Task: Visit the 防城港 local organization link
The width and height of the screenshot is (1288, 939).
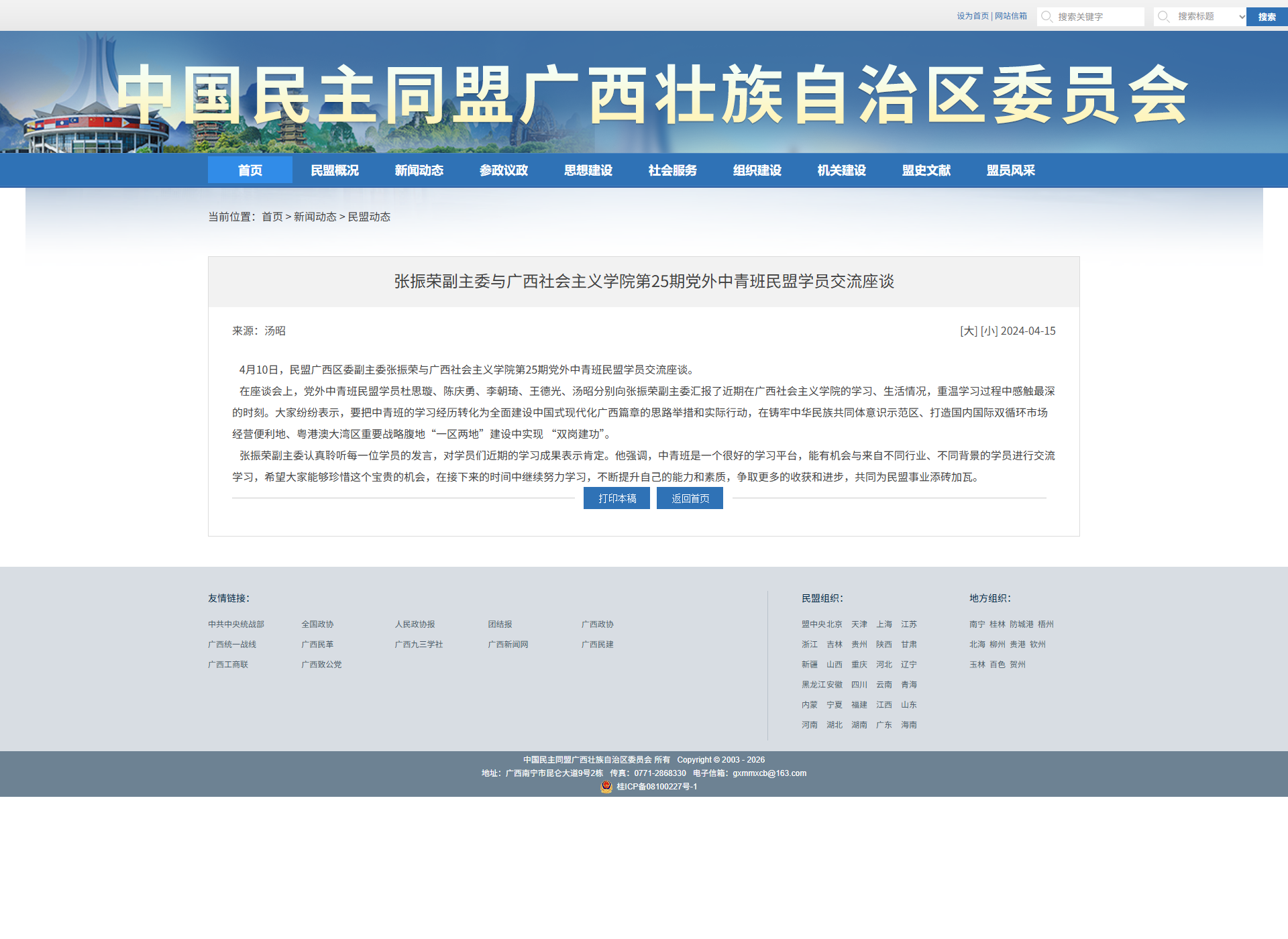Action: coord(1022,624)
